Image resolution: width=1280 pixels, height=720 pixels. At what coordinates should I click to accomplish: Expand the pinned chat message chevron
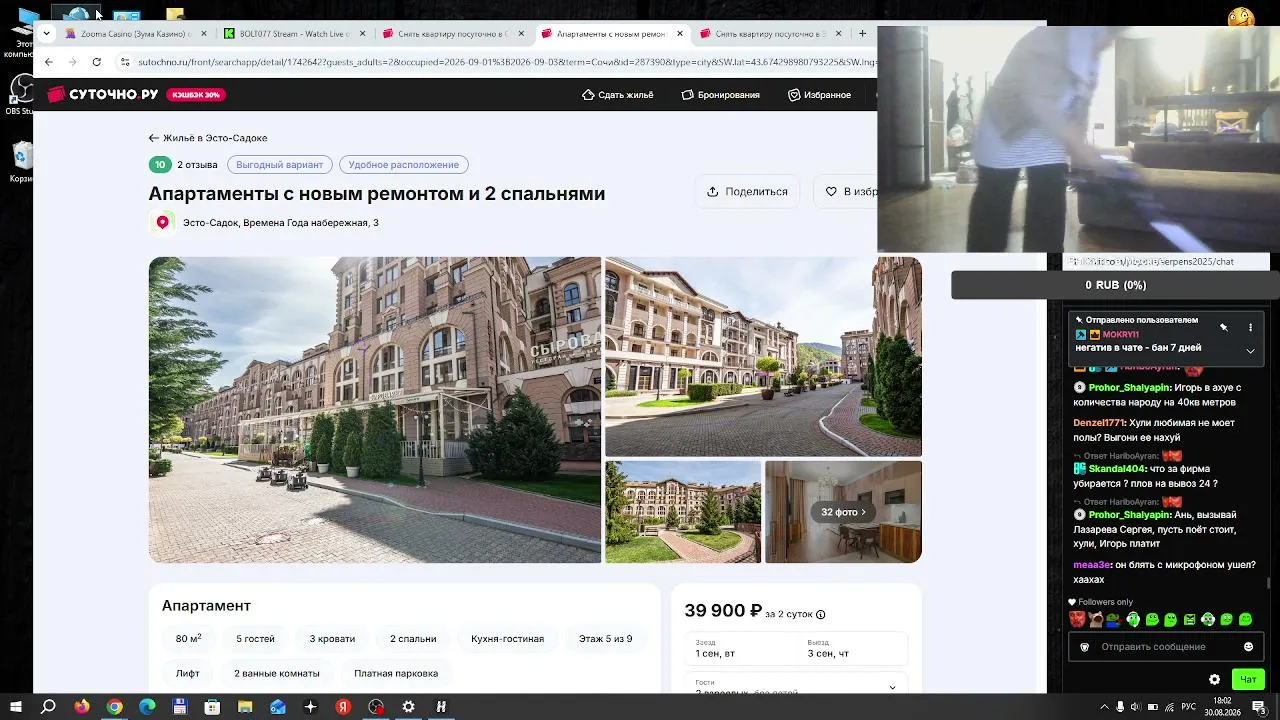[1250, 351]
